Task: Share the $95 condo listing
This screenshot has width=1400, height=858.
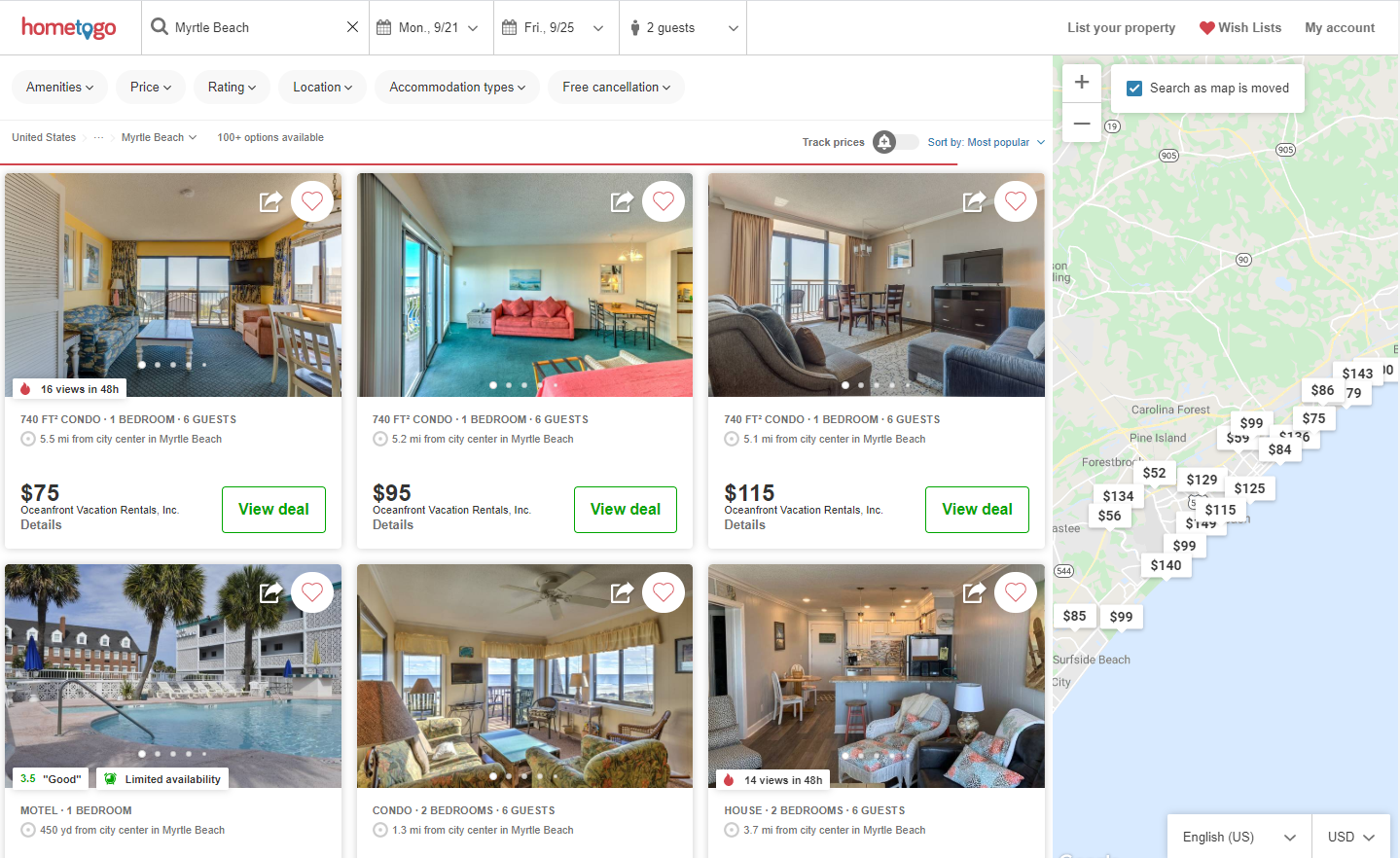Action: pos(622,201)
